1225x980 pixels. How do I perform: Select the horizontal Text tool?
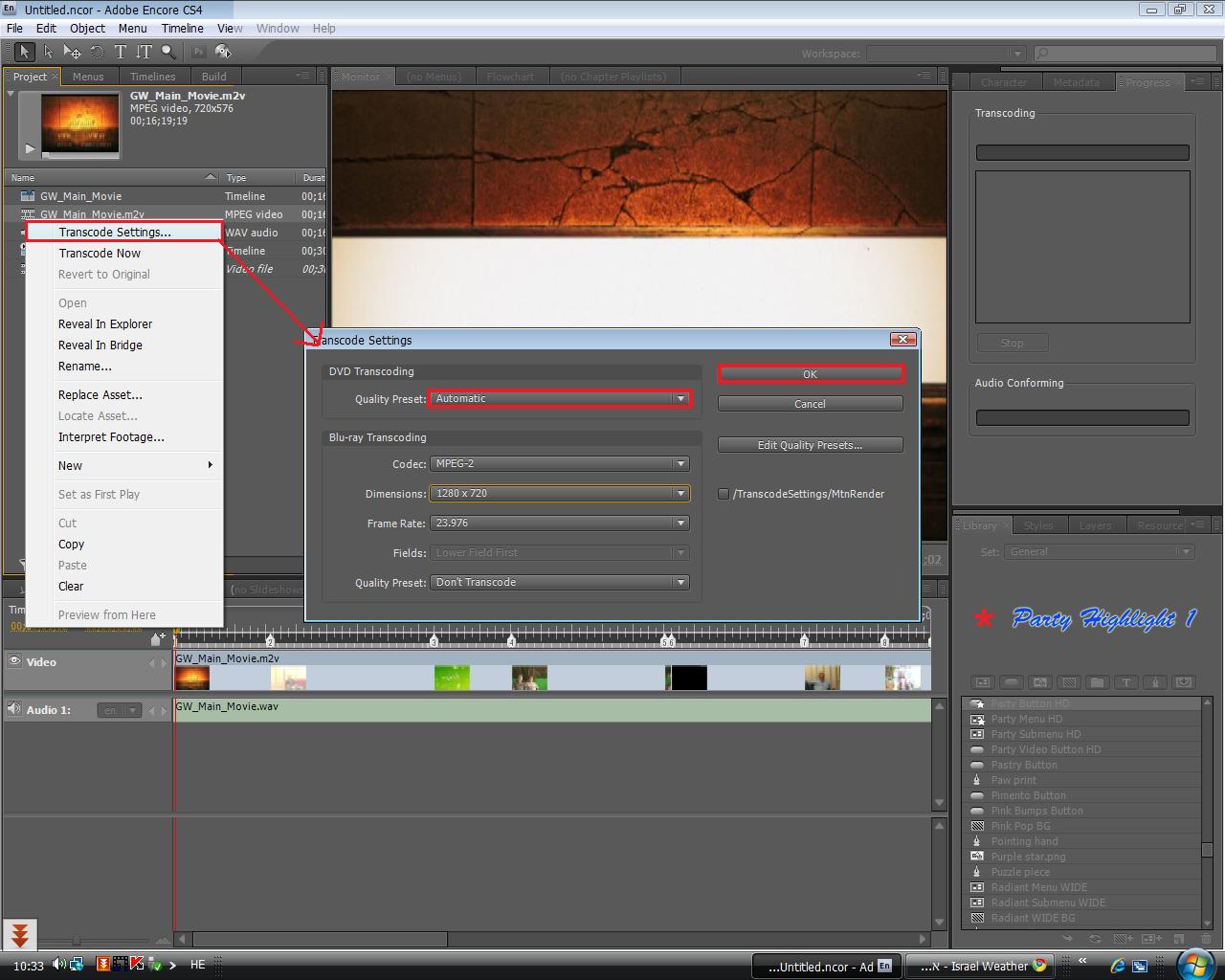tap(121, 52)
